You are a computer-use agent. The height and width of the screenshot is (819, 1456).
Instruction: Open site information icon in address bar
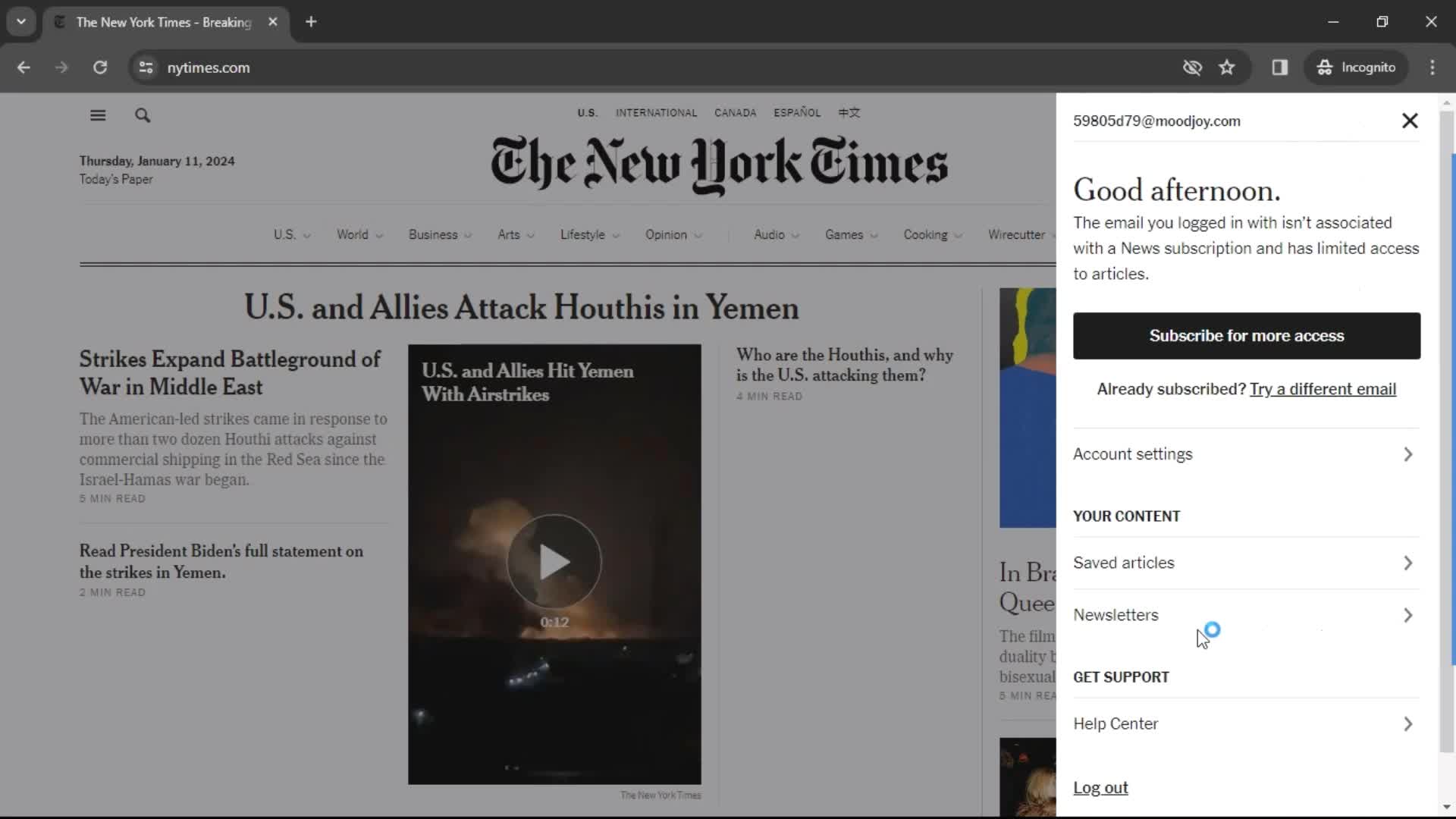pos(146,67)
